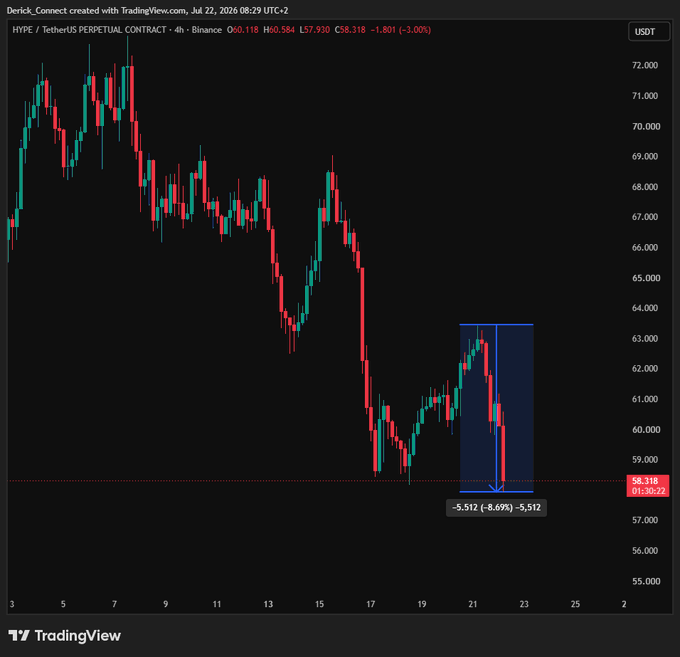Click the TradingView logo
680x657 pixels.
pyautogui.click(x=65, y=636)
